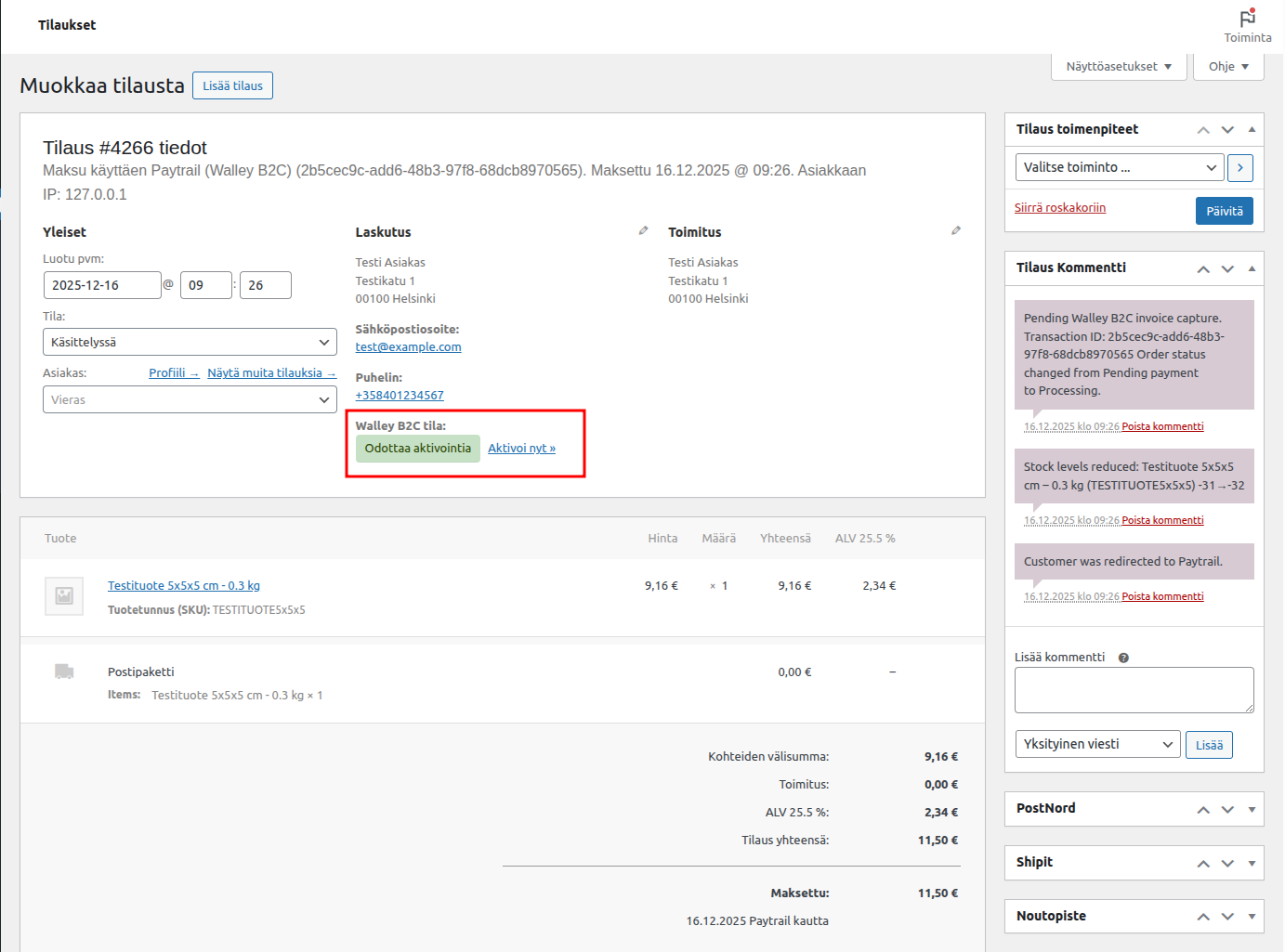Collapse the Tilaus toimenpiteet panel
Image resolution: width=1285 pixels, height=952 pixels.
pos(1252,130)
